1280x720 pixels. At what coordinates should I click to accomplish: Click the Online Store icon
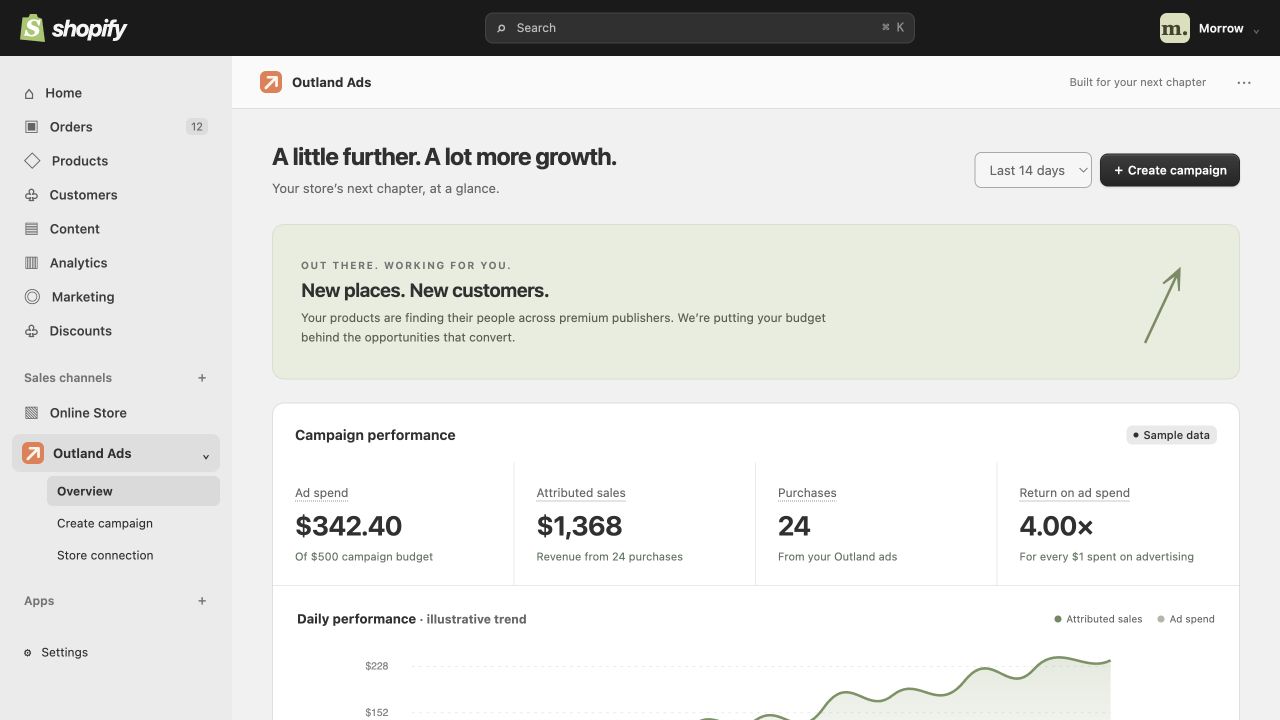[x=31, y=413]
